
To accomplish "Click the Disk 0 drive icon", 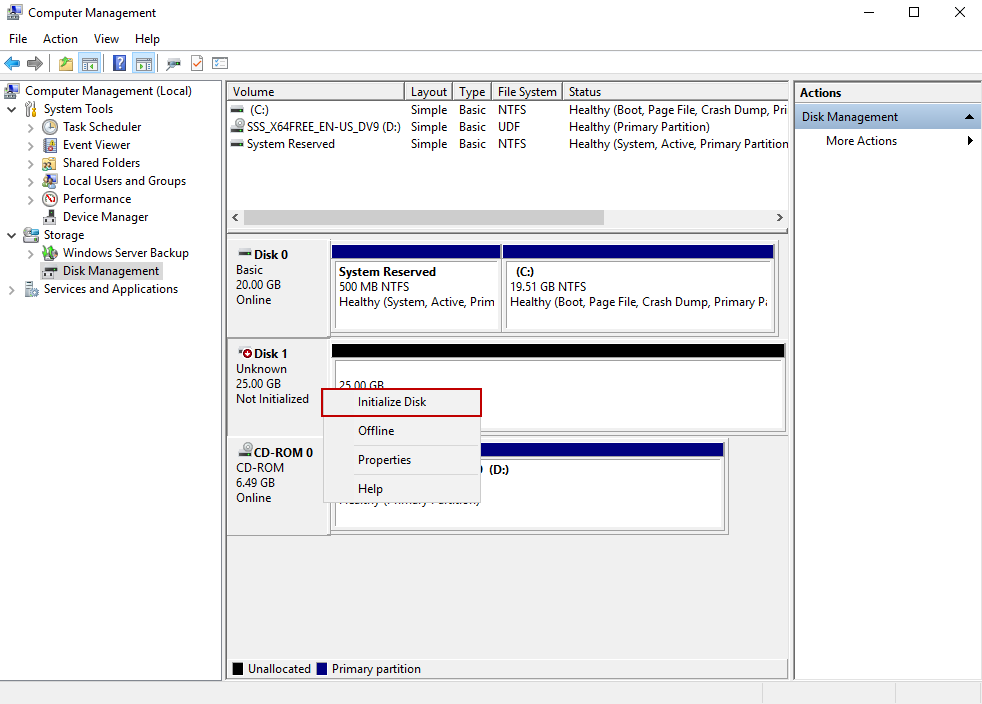I will [245, 253].
